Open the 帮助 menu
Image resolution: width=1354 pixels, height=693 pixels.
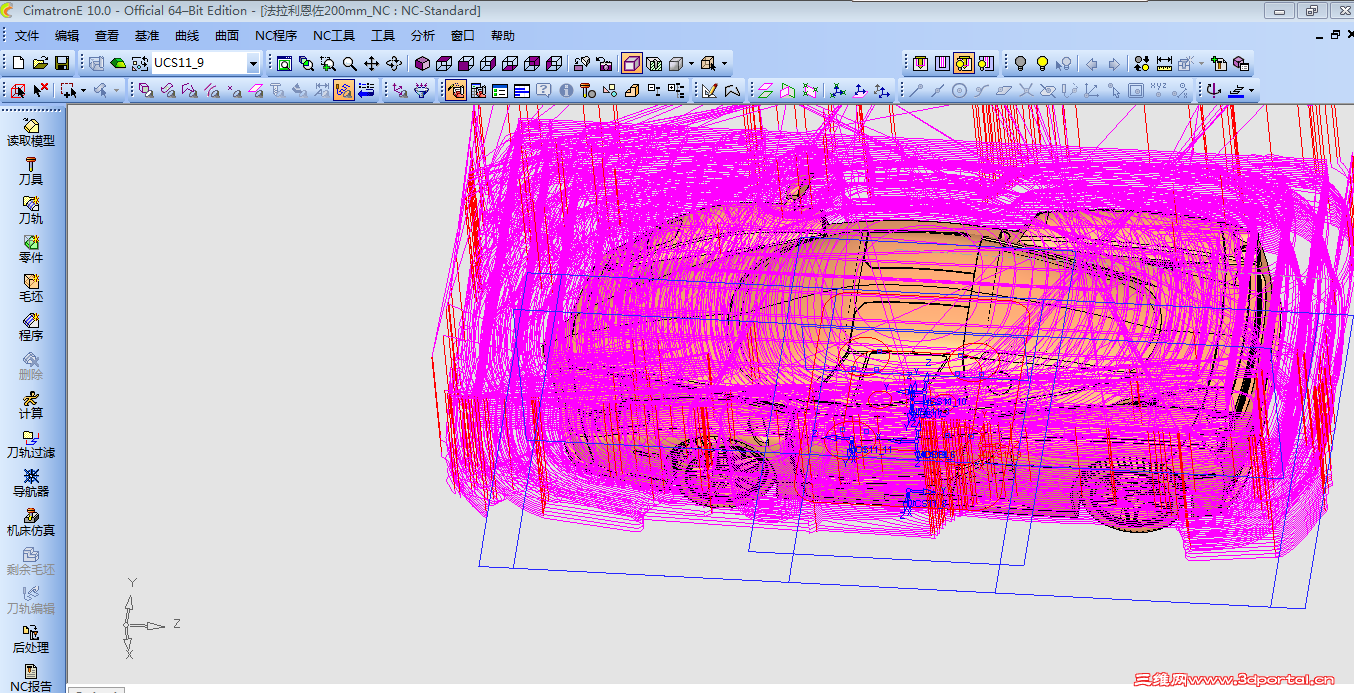tap(503, 36)
